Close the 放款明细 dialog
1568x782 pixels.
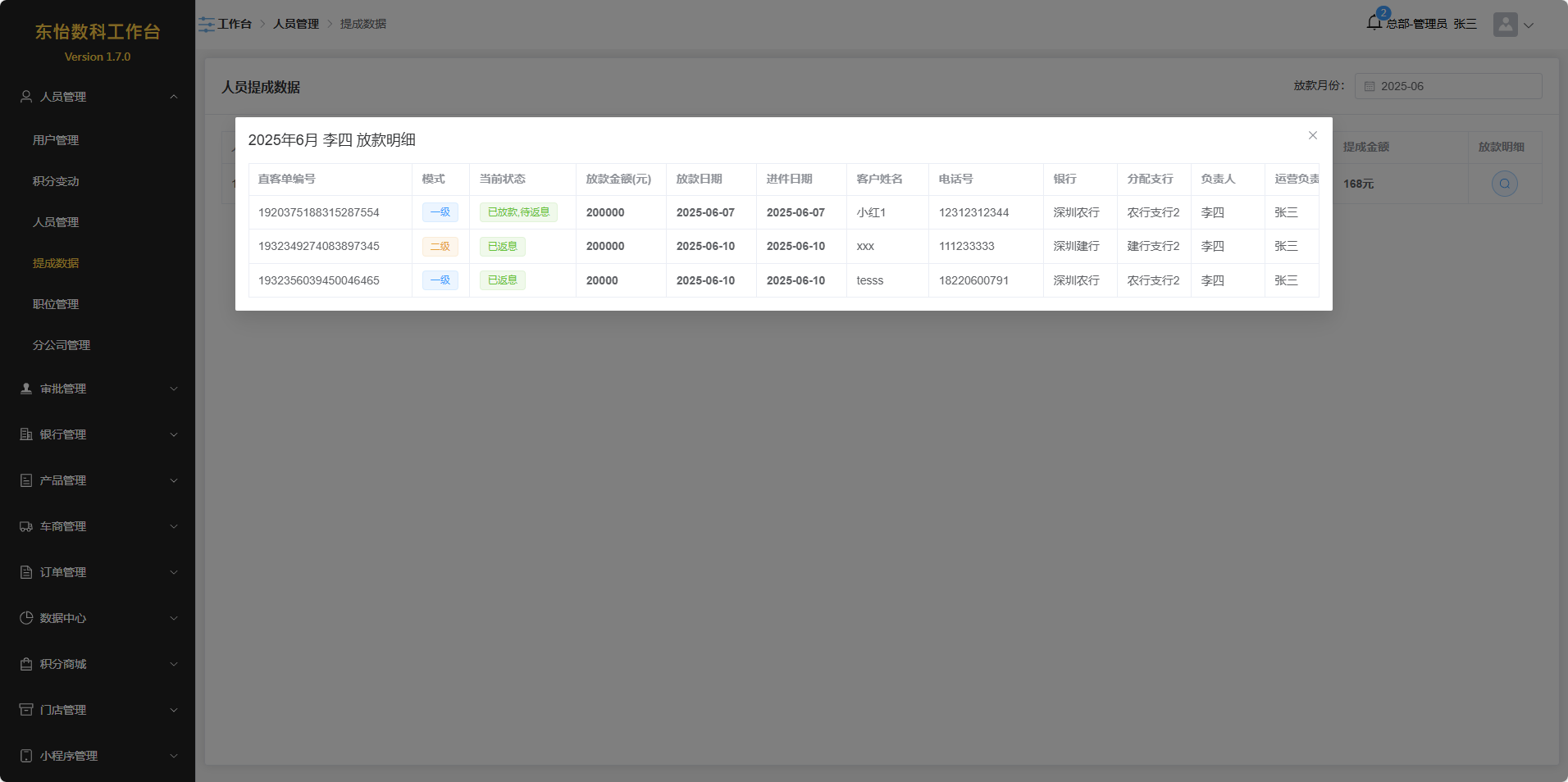coord(1312,135)
